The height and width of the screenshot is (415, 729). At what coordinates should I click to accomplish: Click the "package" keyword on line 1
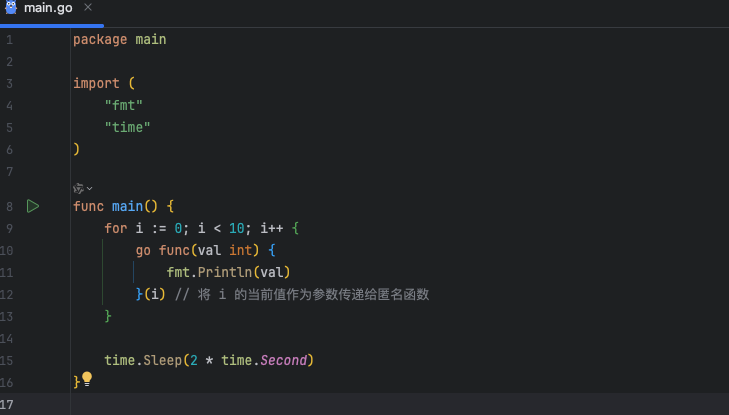click(100, 40)
